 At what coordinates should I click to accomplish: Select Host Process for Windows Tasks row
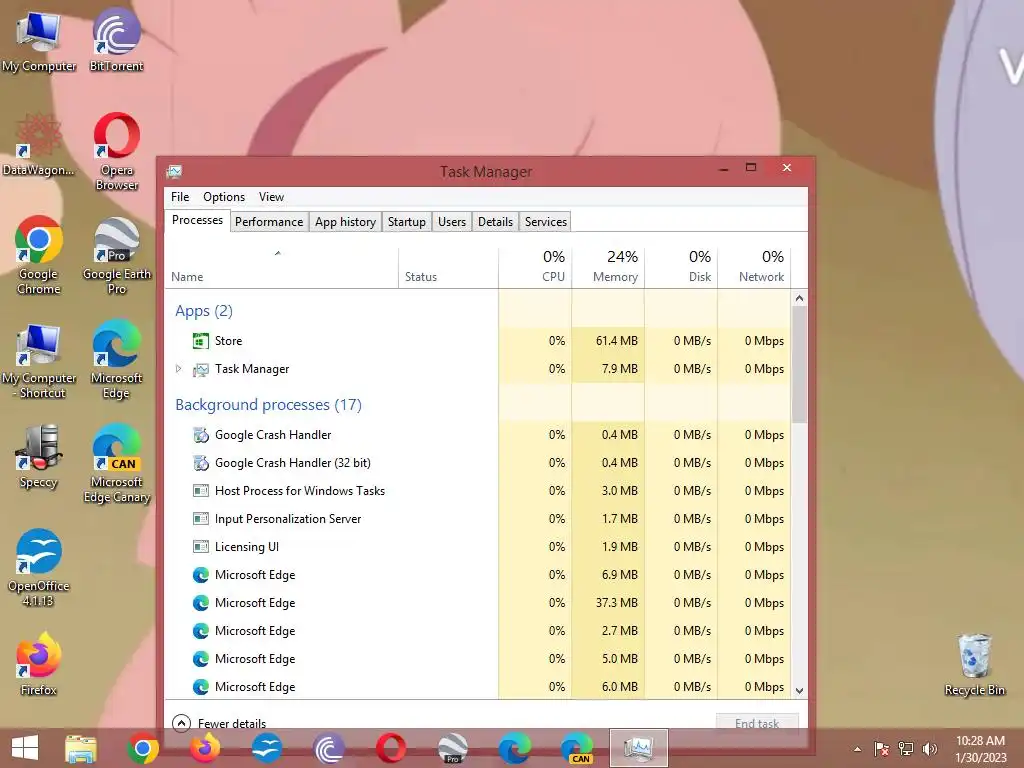point(478,491)
